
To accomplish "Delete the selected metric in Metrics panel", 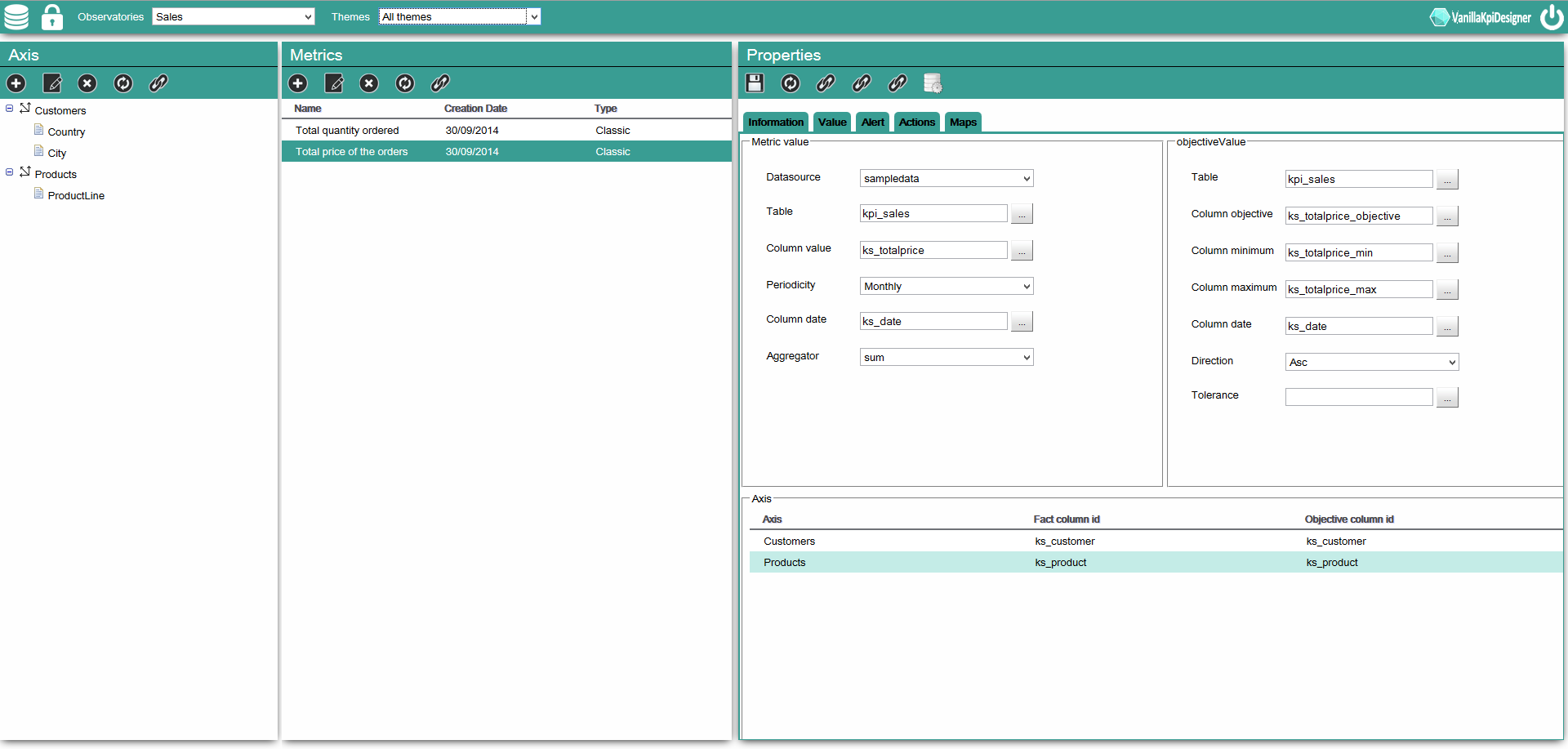I will pos(369,83).
